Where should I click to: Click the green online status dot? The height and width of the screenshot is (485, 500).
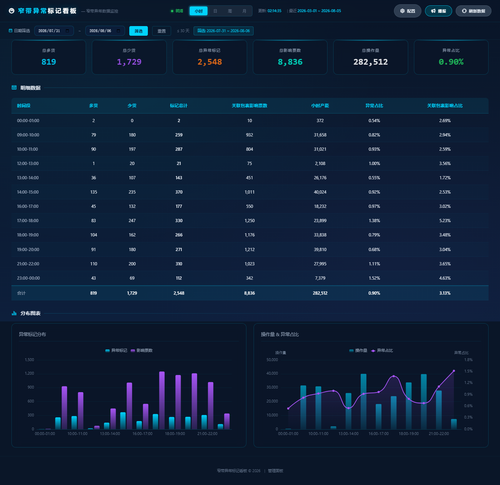pos(172,11)
